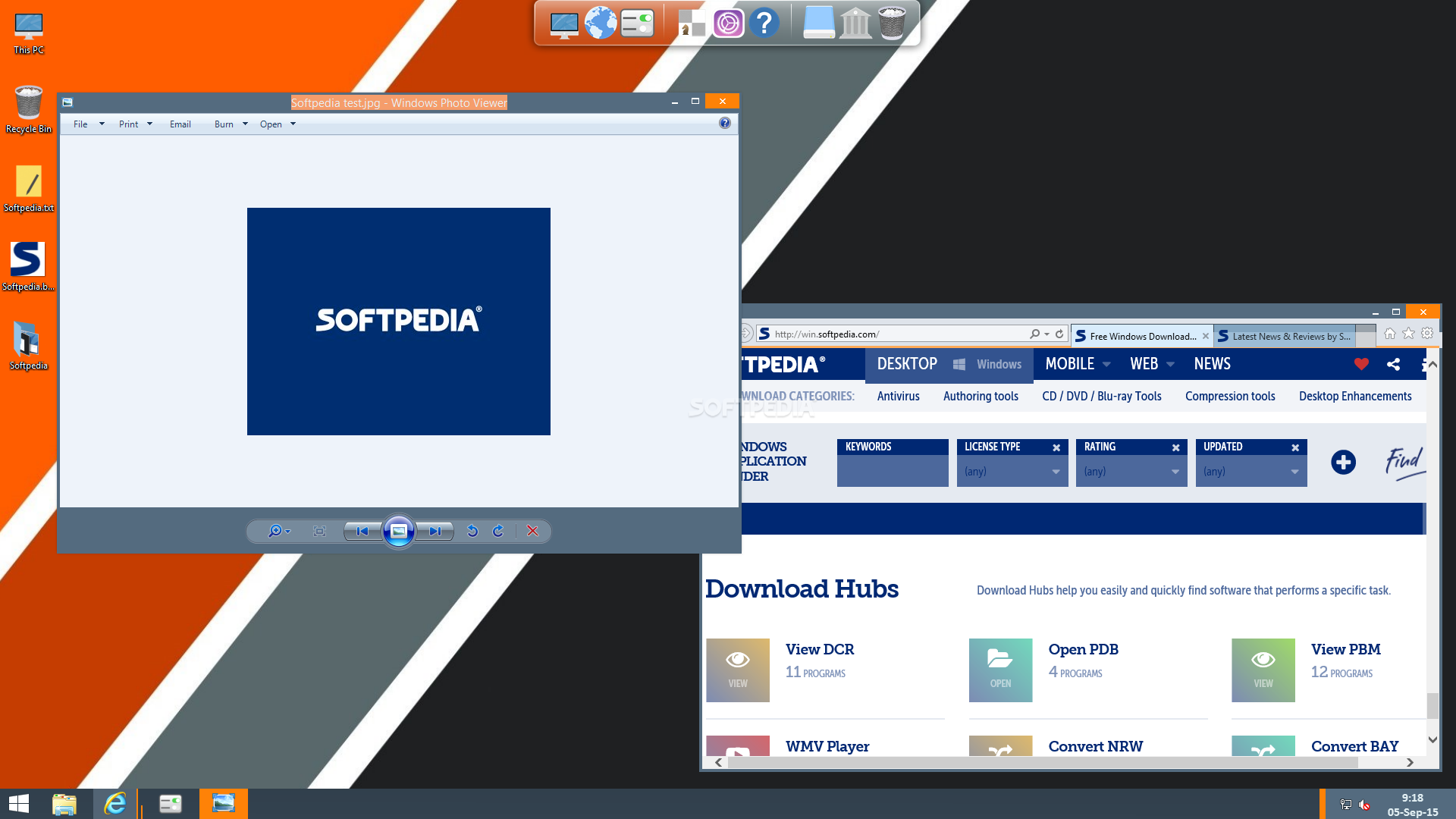Open the File menu in Photo Viewer

(x=89, y=124)
